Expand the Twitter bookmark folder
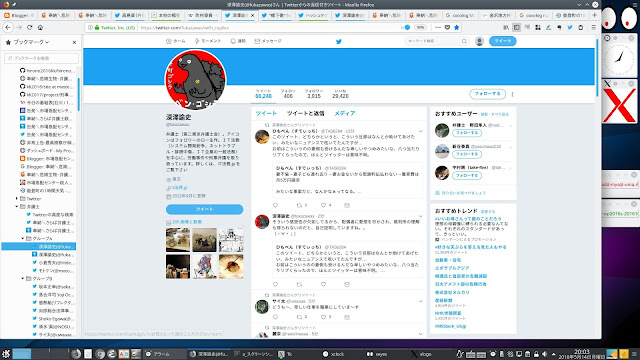640x360 pixels. coord(17,198)
